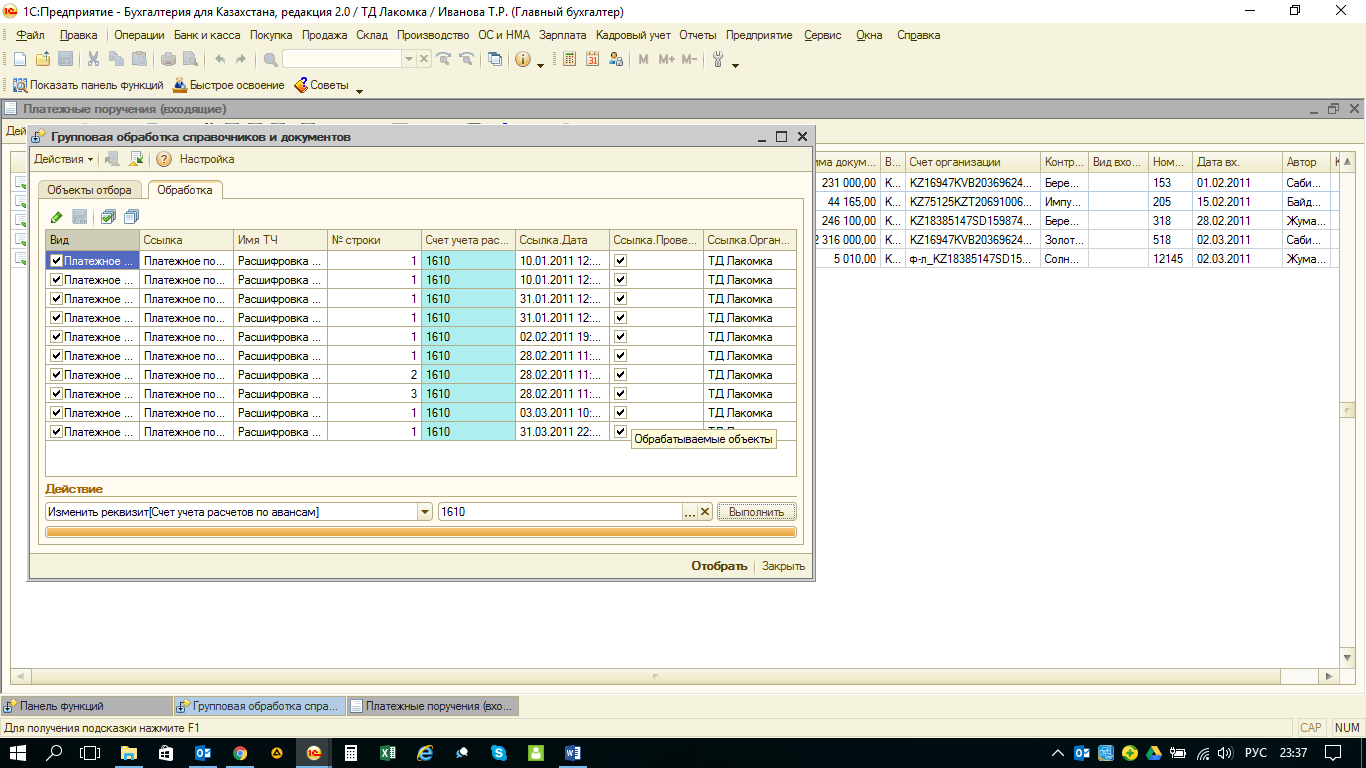1366x768 pixels.
Task: Click the Отобрать button
Action: tap(719, 566)
